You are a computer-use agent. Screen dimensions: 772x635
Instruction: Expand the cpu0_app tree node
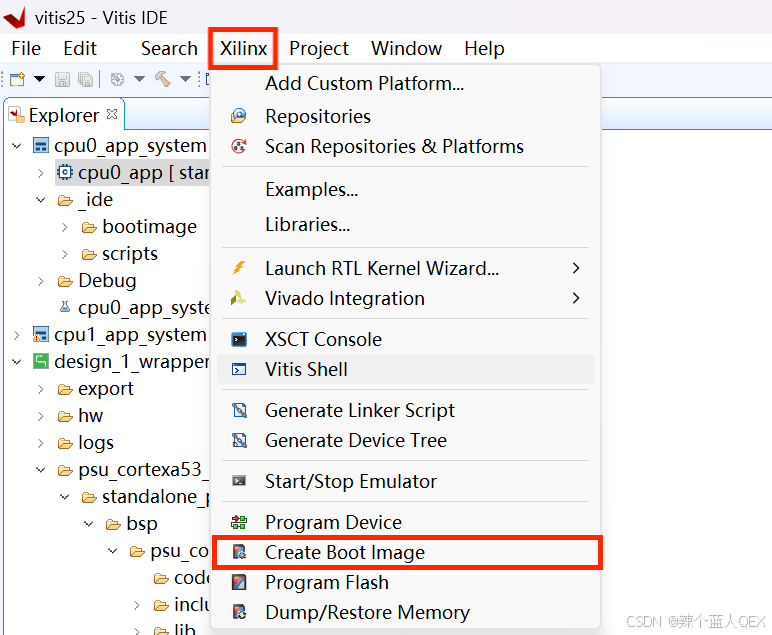point(41,173)
